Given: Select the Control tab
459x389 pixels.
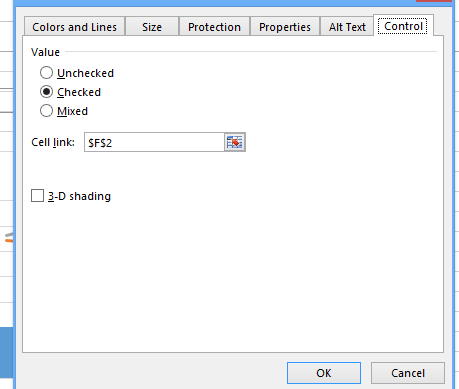Looking at the screenshot, I should (x=403, y=26).
